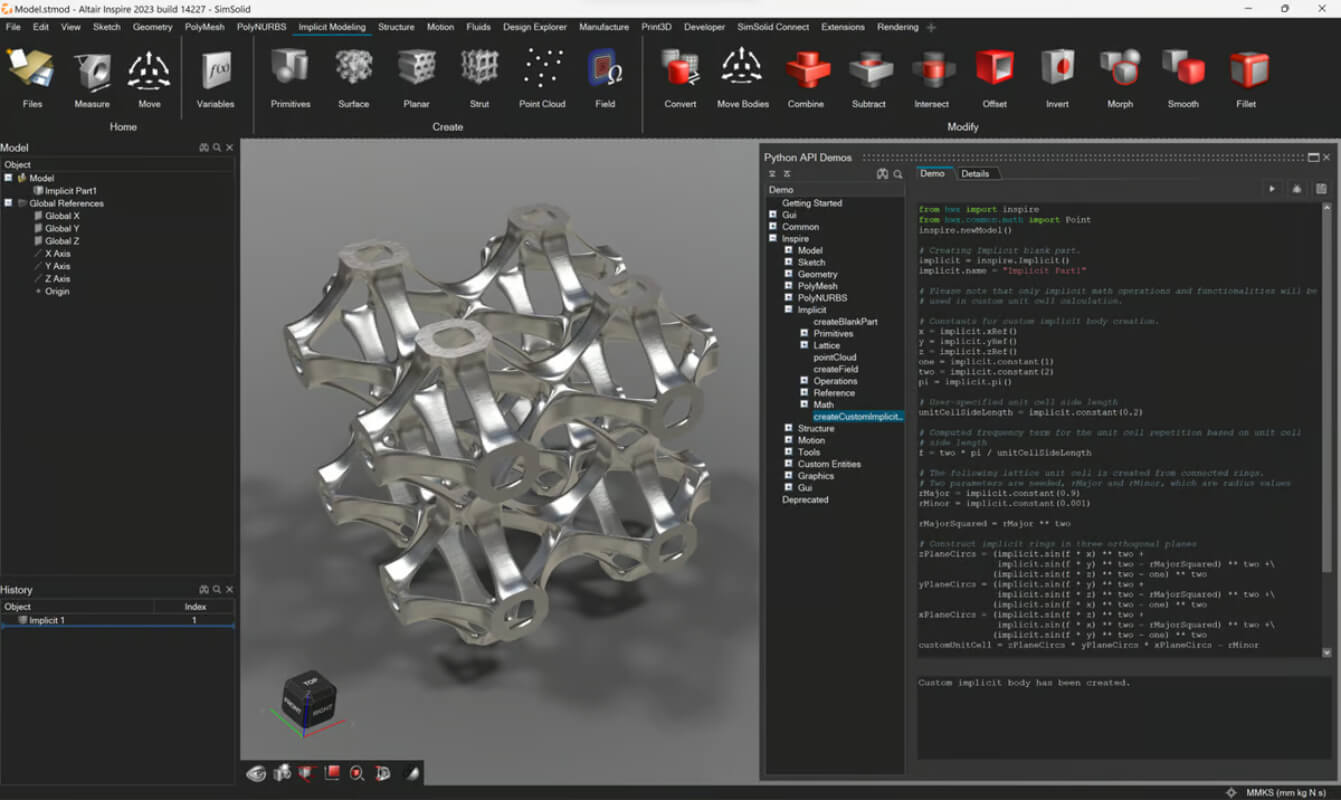Expand the Operations node under Implicit
Viewport: 1341px width, 800px height.
(x=805, y=381)
